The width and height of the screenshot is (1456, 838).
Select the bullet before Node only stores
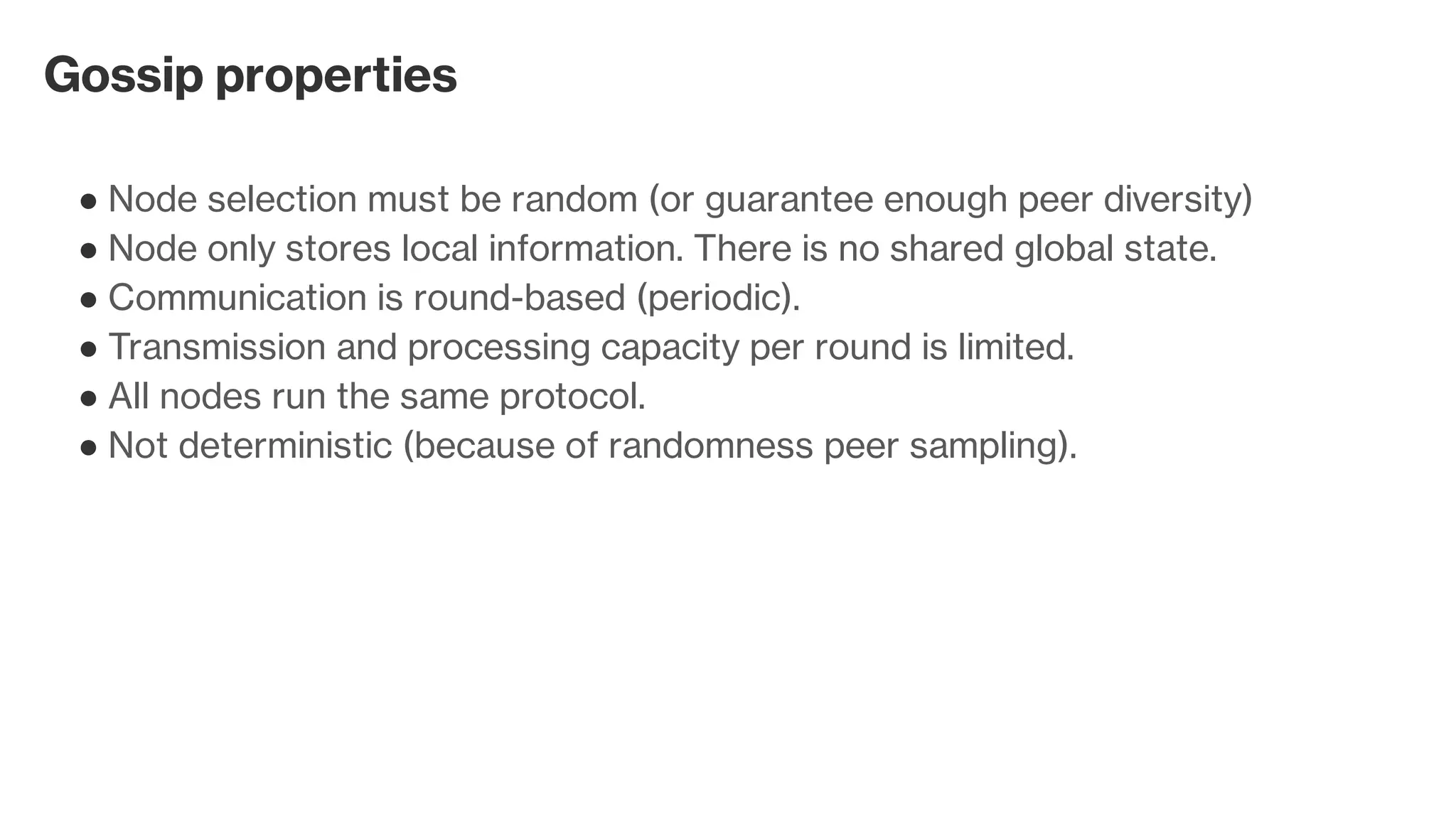[88, 251]
